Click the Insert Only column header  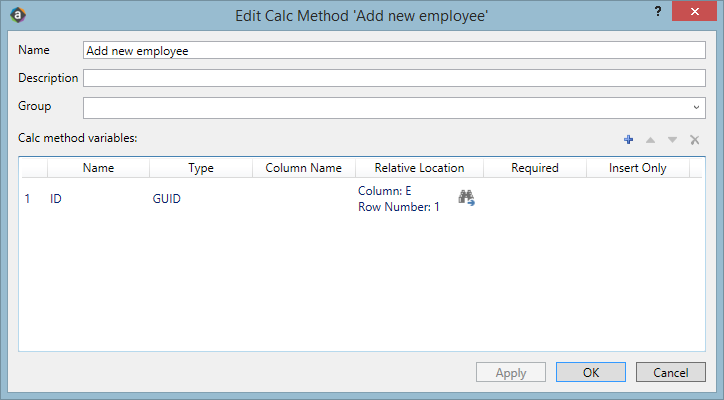pos(637,168)
